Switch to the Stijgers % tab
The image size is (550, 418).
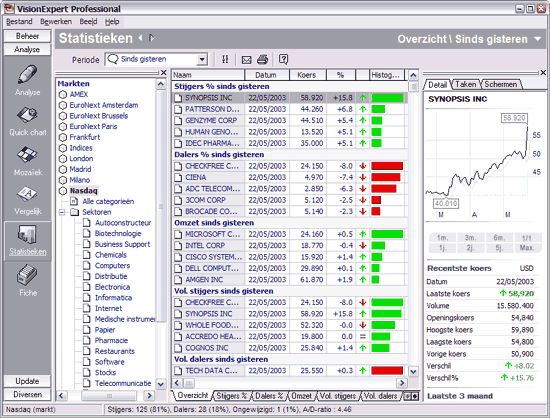click(231, 396)
